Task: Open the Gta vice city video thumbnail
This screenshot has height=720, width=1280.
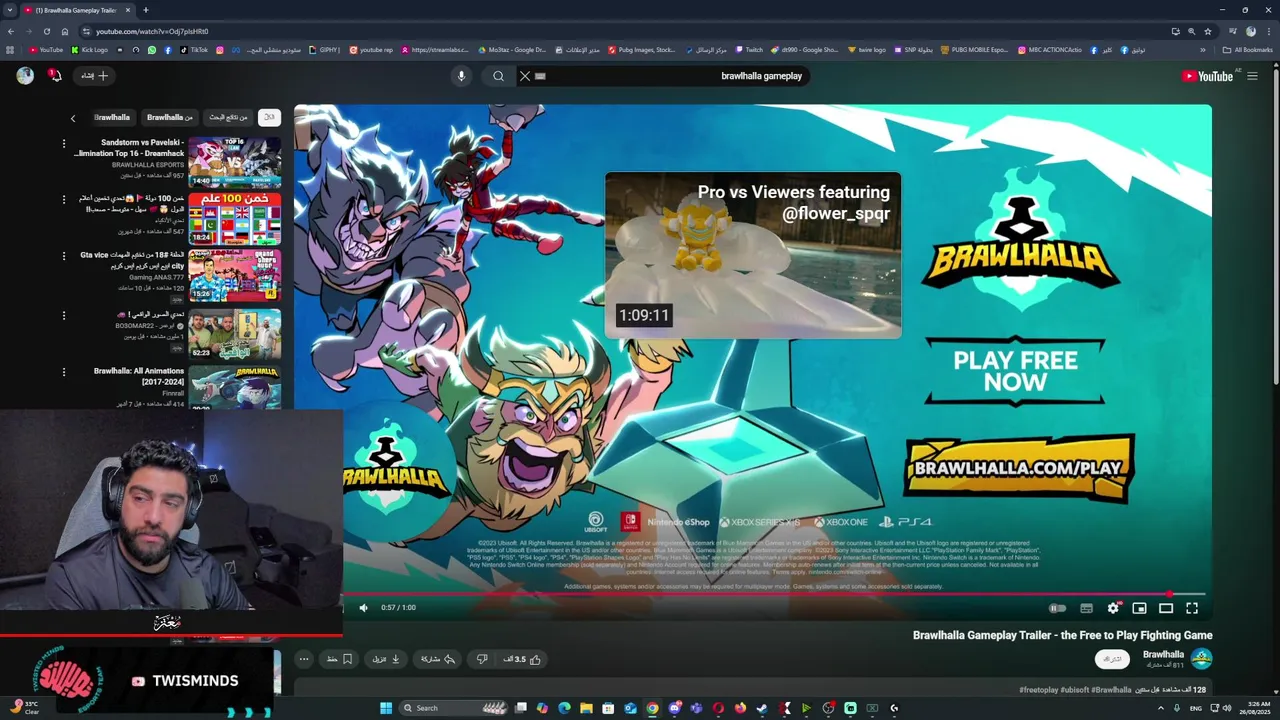Action: [x=235, y=276]
